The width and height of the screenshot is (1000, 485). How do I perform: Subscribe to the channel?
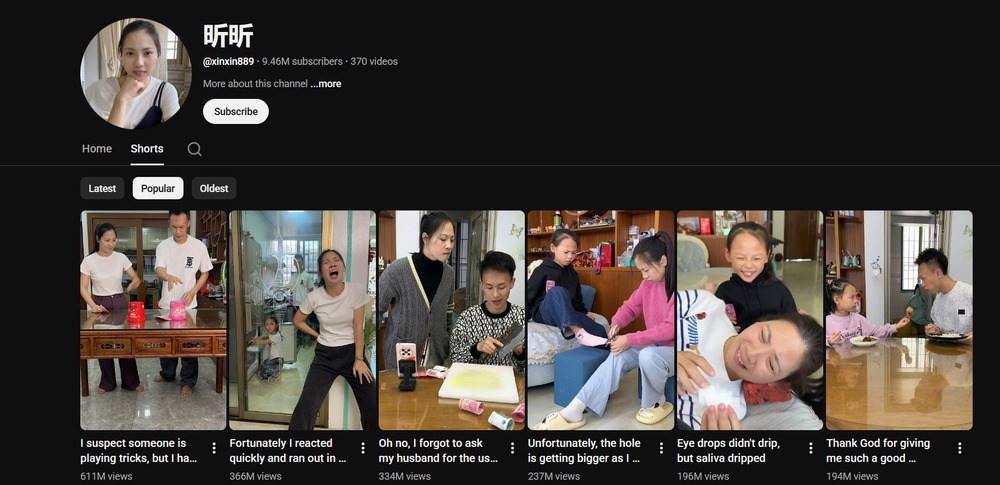pos(236,111)
